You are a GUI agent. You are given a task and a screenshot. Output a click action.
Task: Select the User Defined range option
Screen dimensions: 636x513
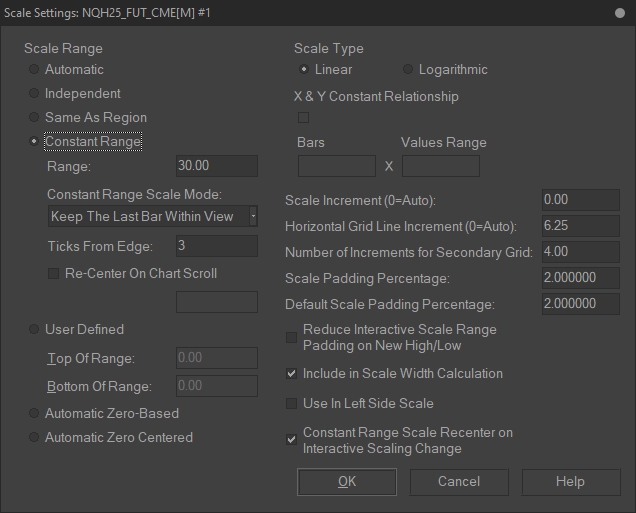click(35, 330)
